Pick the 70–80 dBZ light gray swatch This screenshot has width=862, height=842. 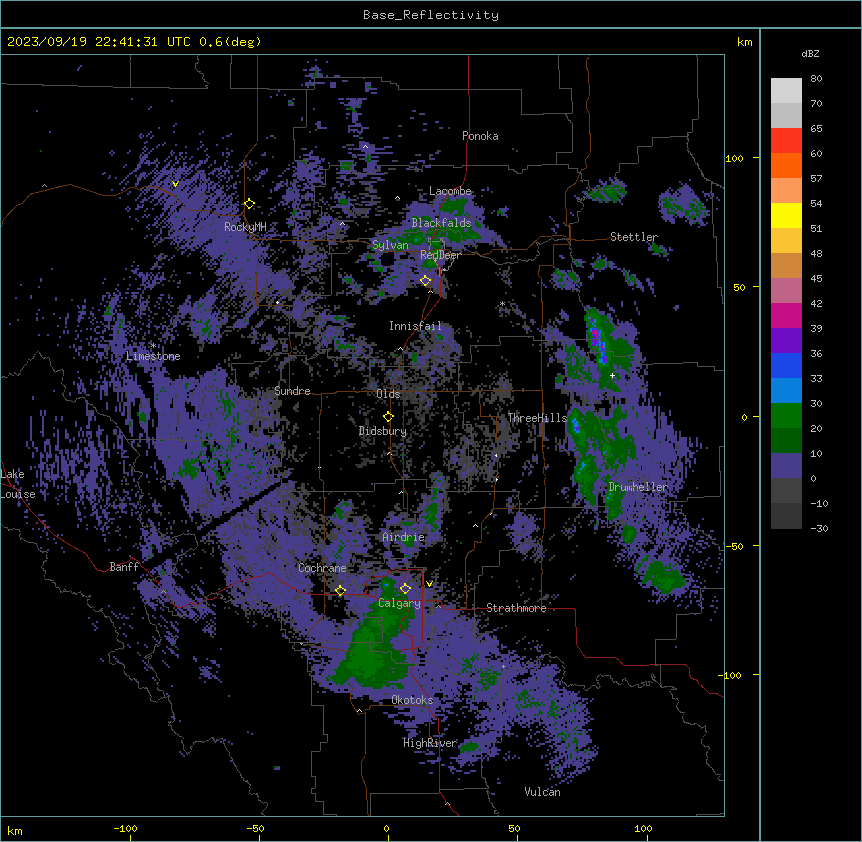786,91
